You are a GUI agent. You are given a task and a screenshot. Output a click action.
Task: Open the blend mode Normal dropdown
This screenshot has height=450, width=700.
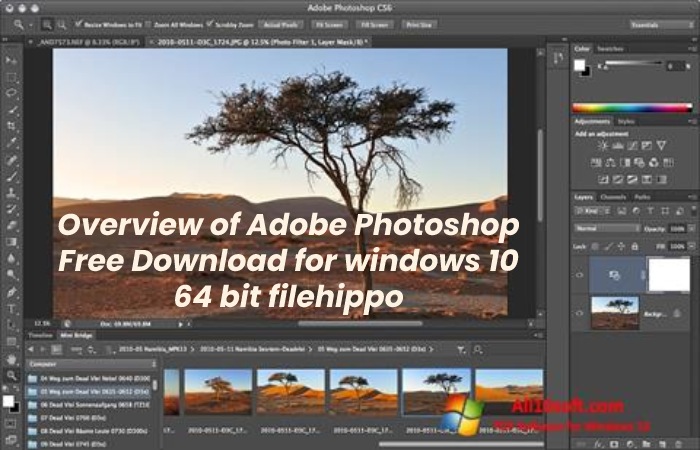[x=607, y=228]
